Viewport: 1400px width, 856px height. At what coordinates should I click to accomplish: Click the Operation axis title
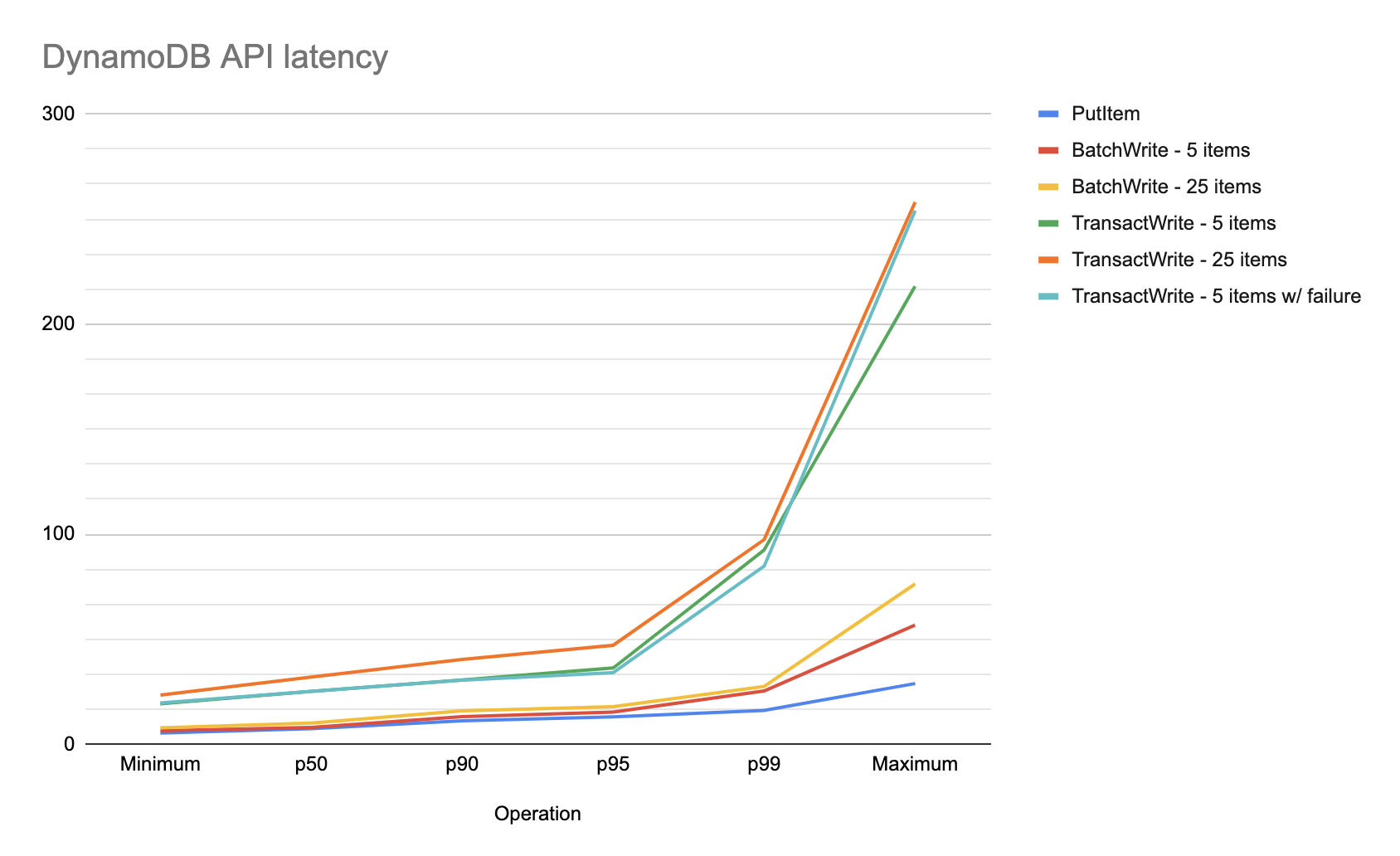click(537, 813)
